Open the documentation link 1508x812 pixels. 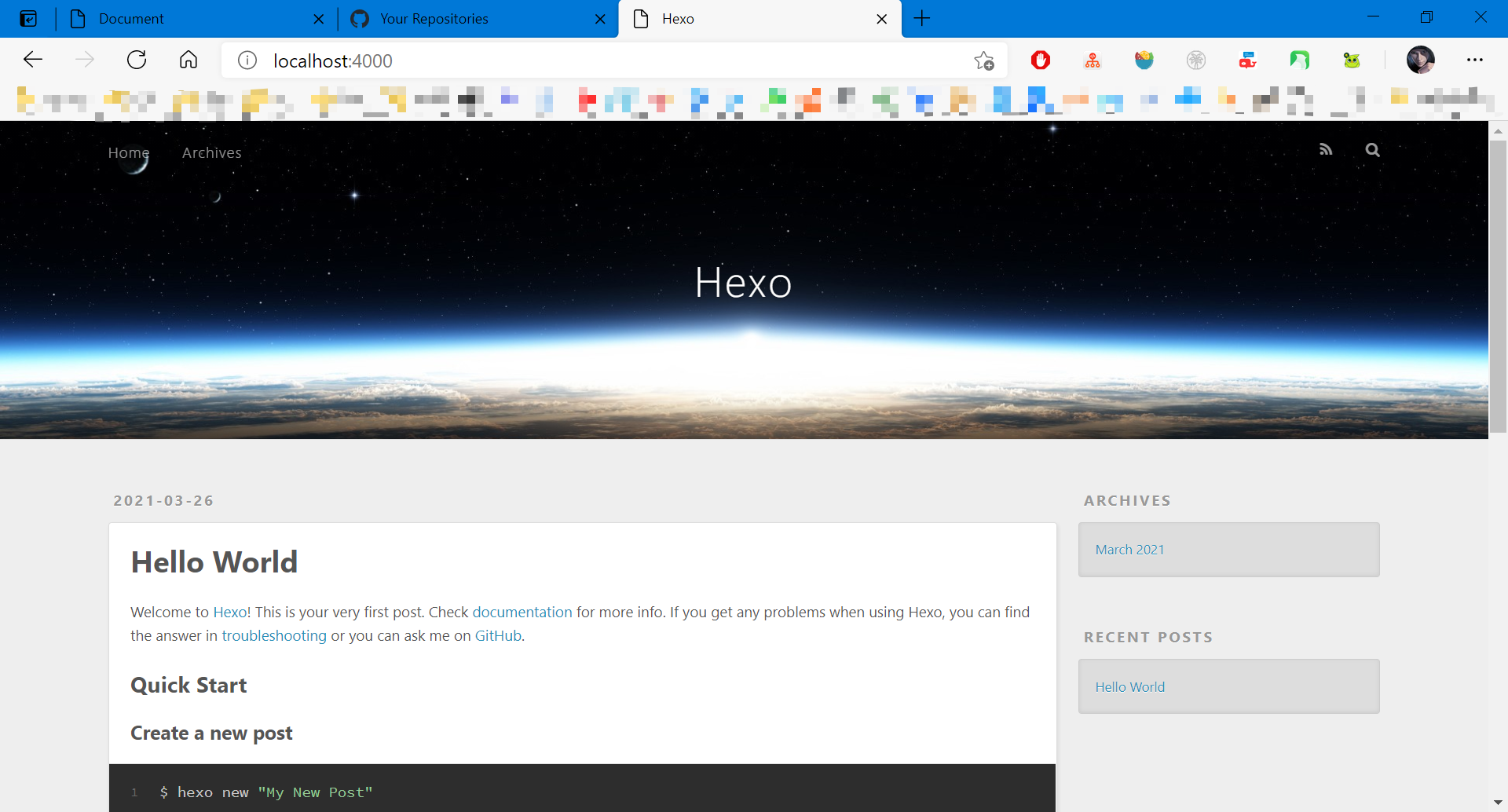click(522, 612)
